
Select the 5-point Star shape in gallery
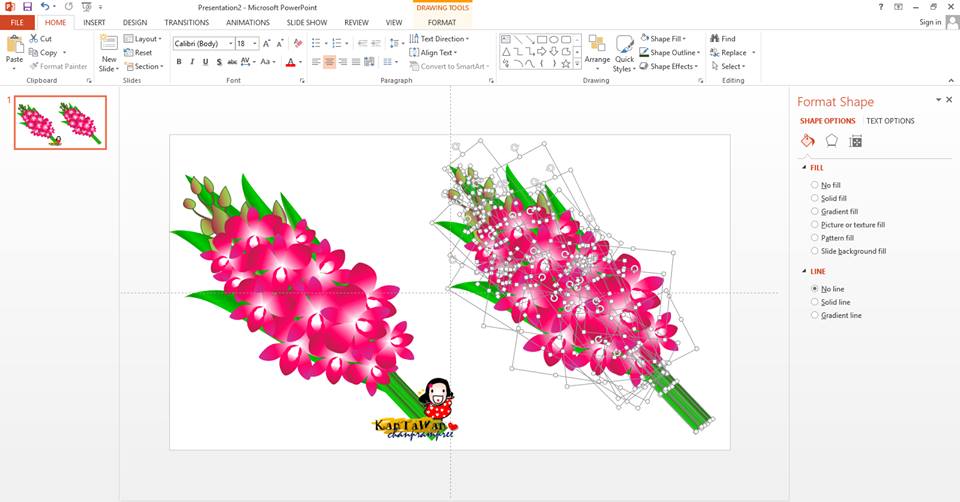[x=566, y=64]
